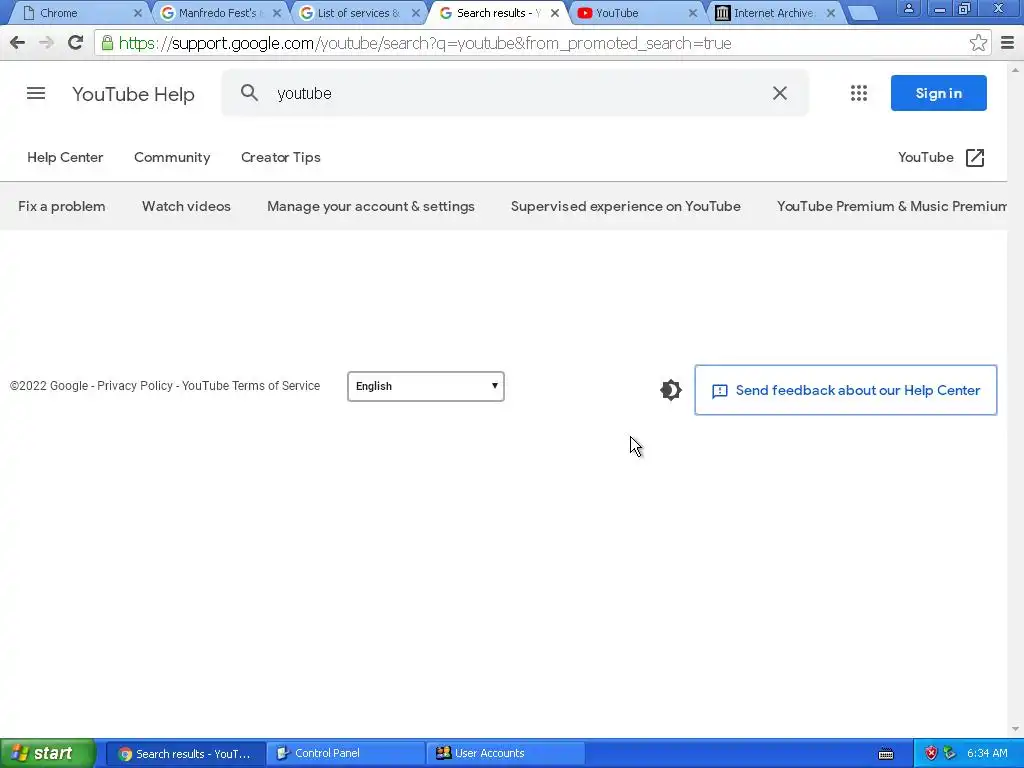The width and height of the screenshot is (1024, 768).
Task: Click the system tray clock
Action: (987, 754)
